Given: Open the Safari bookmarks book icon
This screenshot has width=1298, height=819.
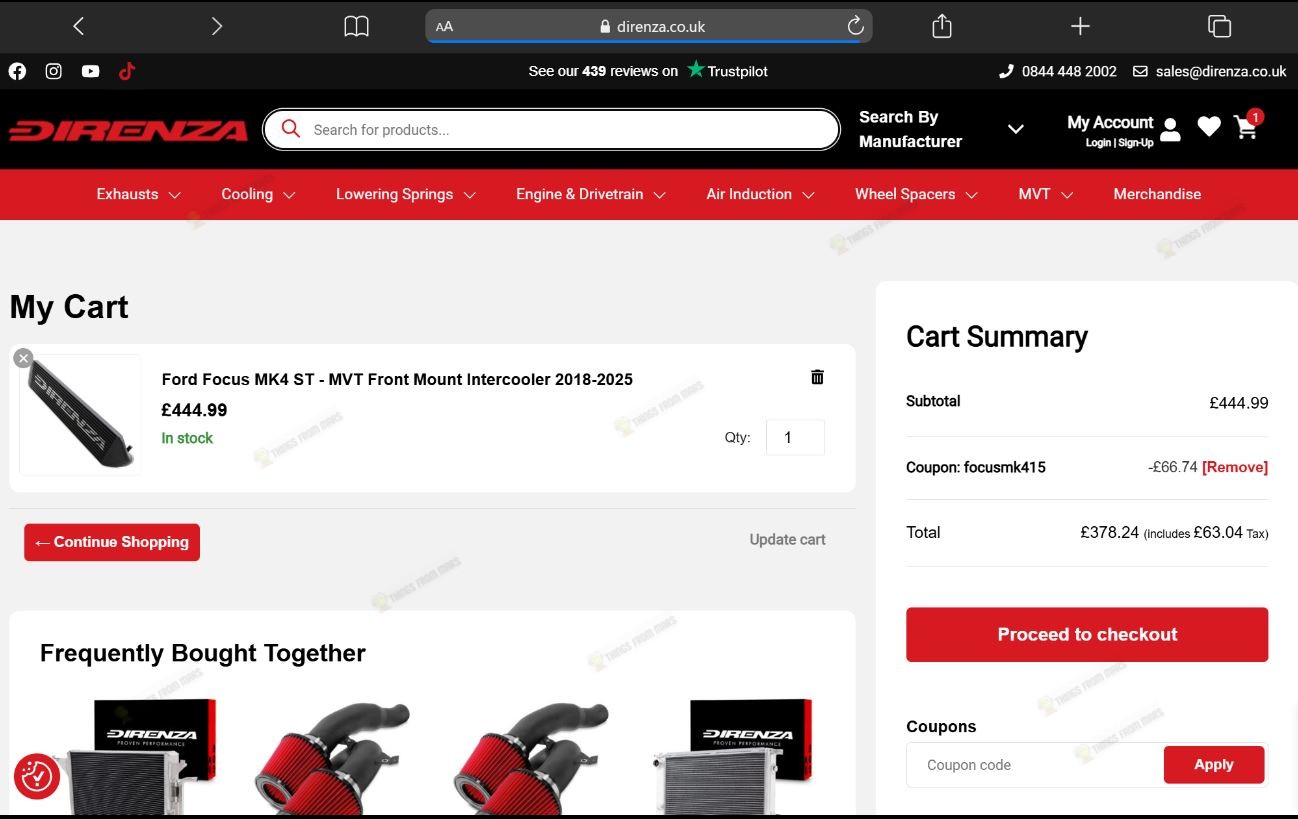Looking at the screenshot, I should click(356, 27).
